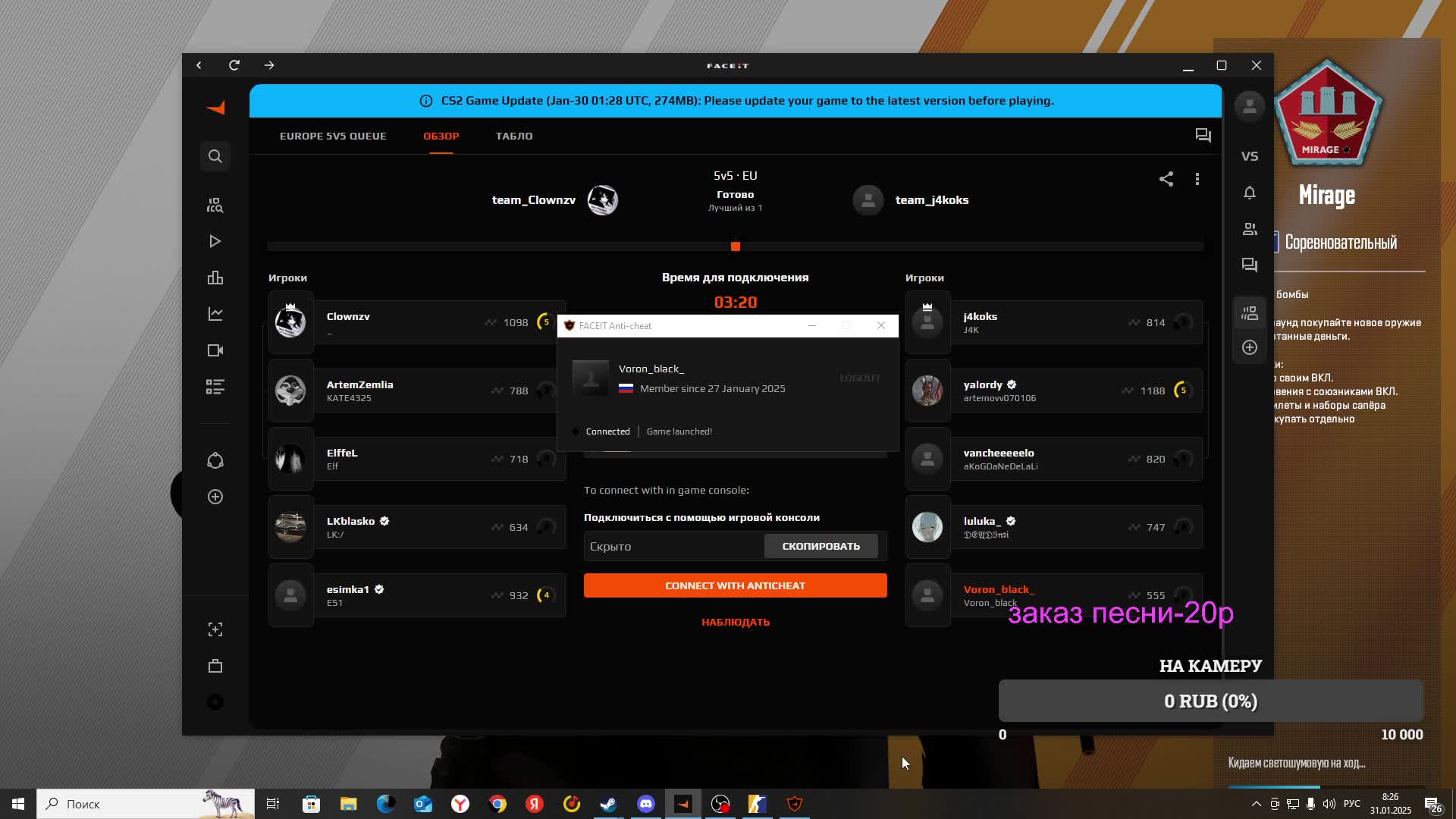Open the profile avatar in right sidebar
1456x819 pixels.
[x=1250, y=107]
